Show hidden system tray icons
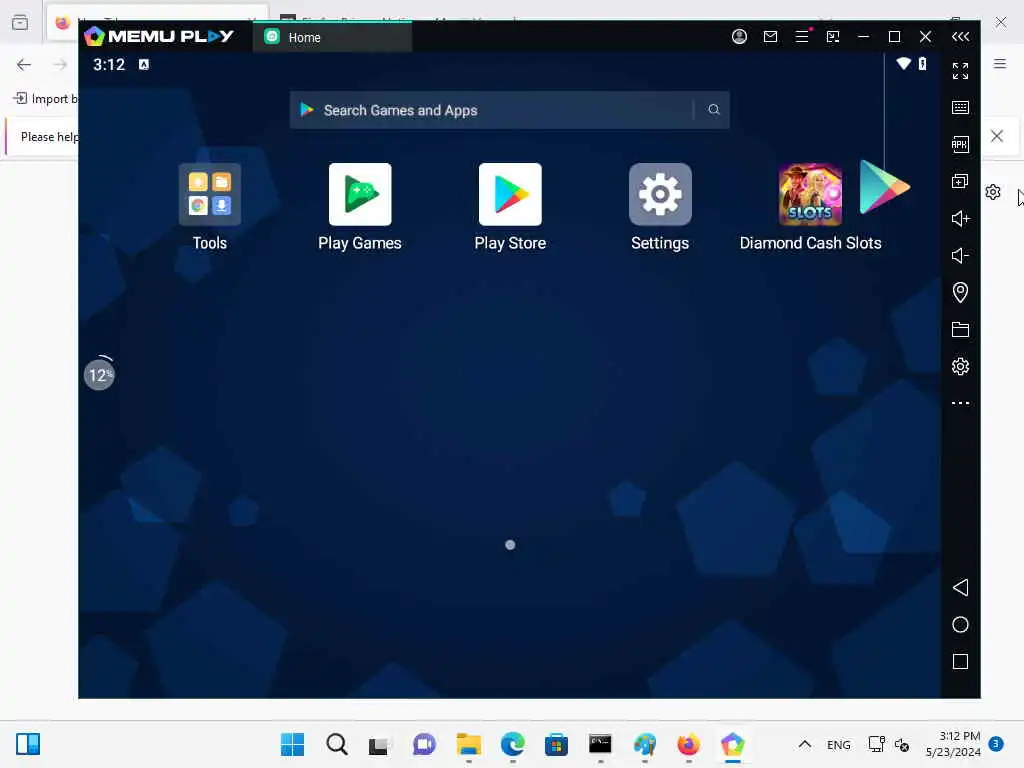Viewport: 1024px width, 768px height. 805,744
